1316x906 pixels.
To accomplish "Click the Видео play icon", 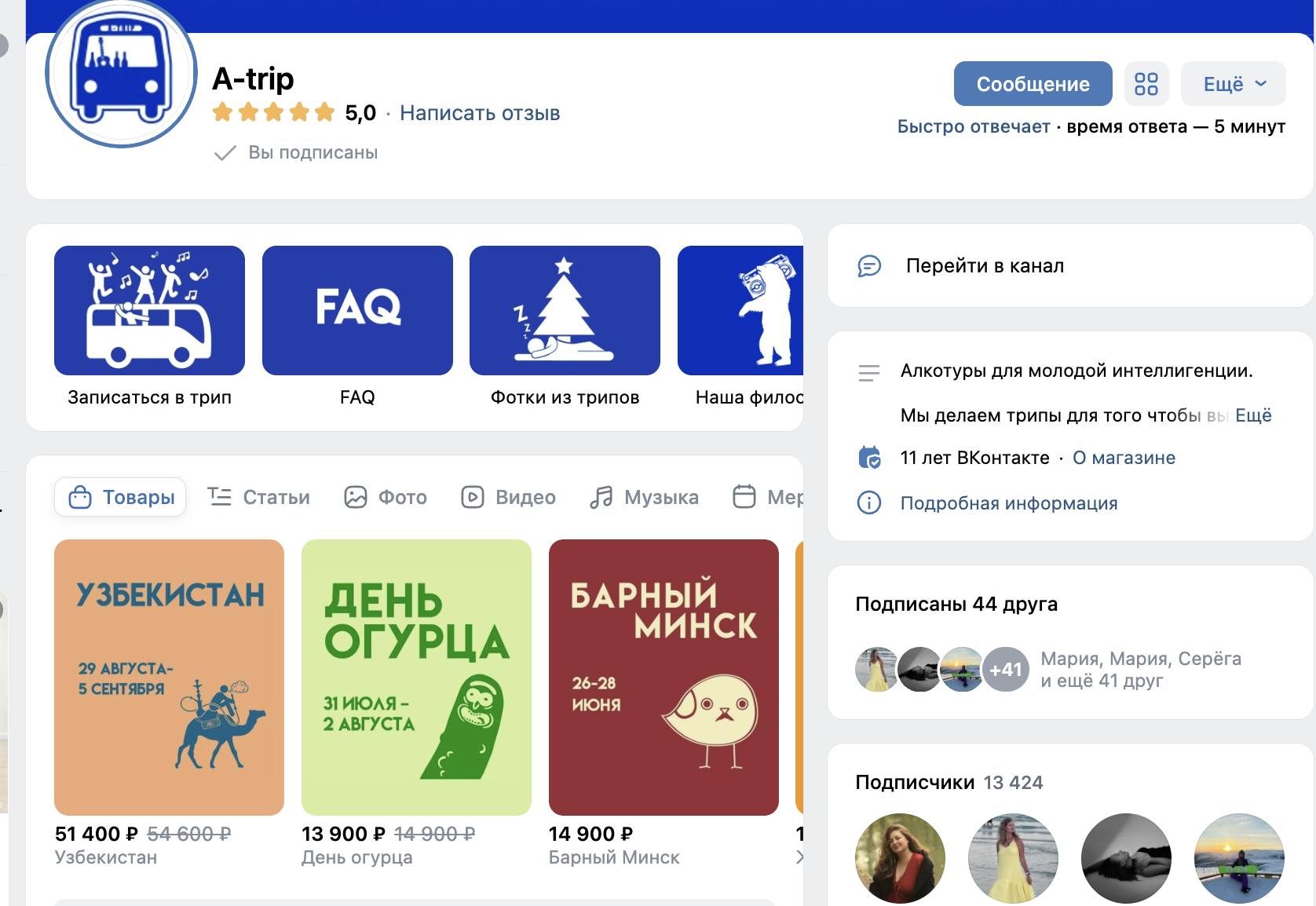I will (x=473, y=497).
